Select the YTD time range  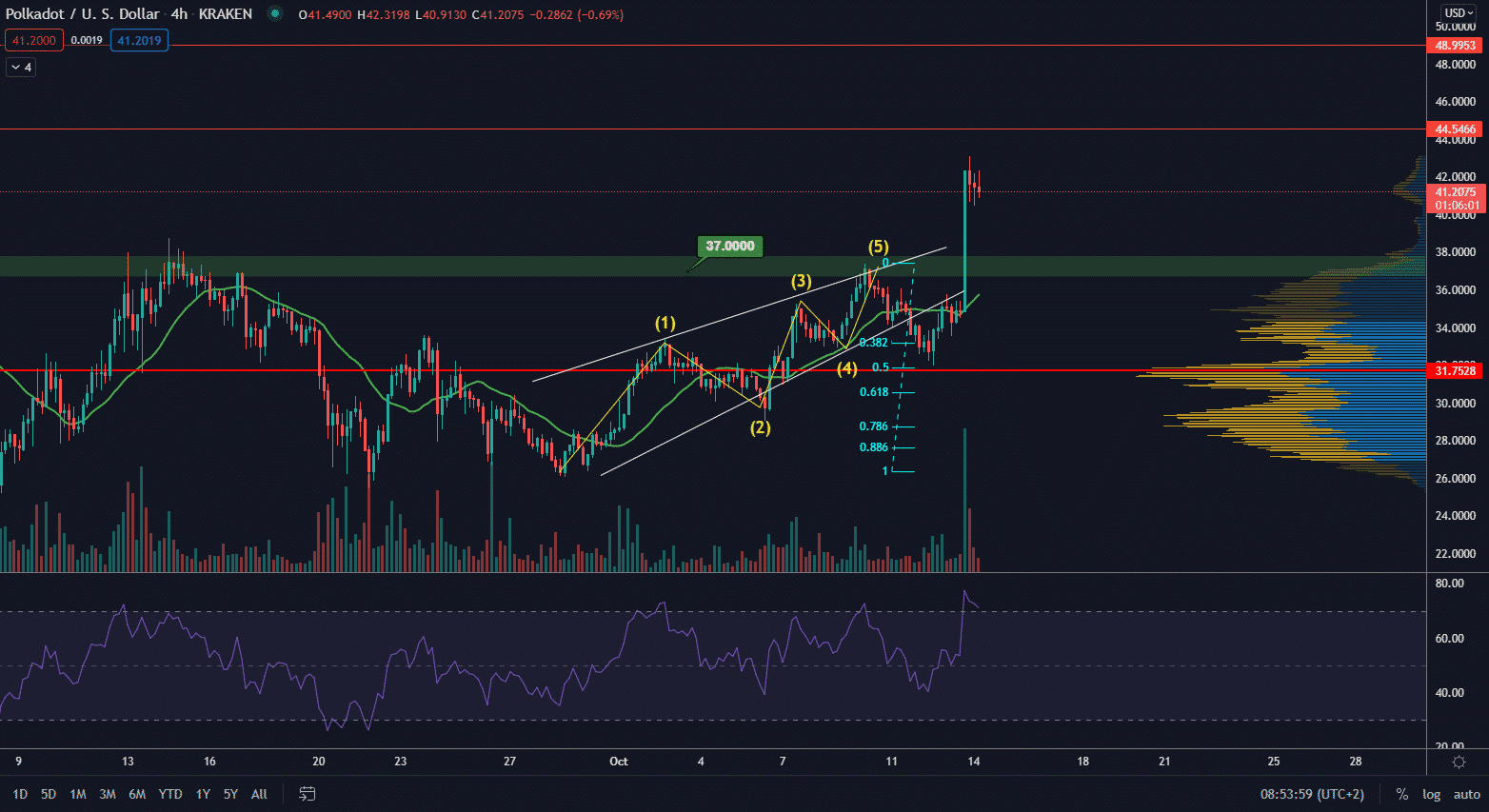click(170, 794)
